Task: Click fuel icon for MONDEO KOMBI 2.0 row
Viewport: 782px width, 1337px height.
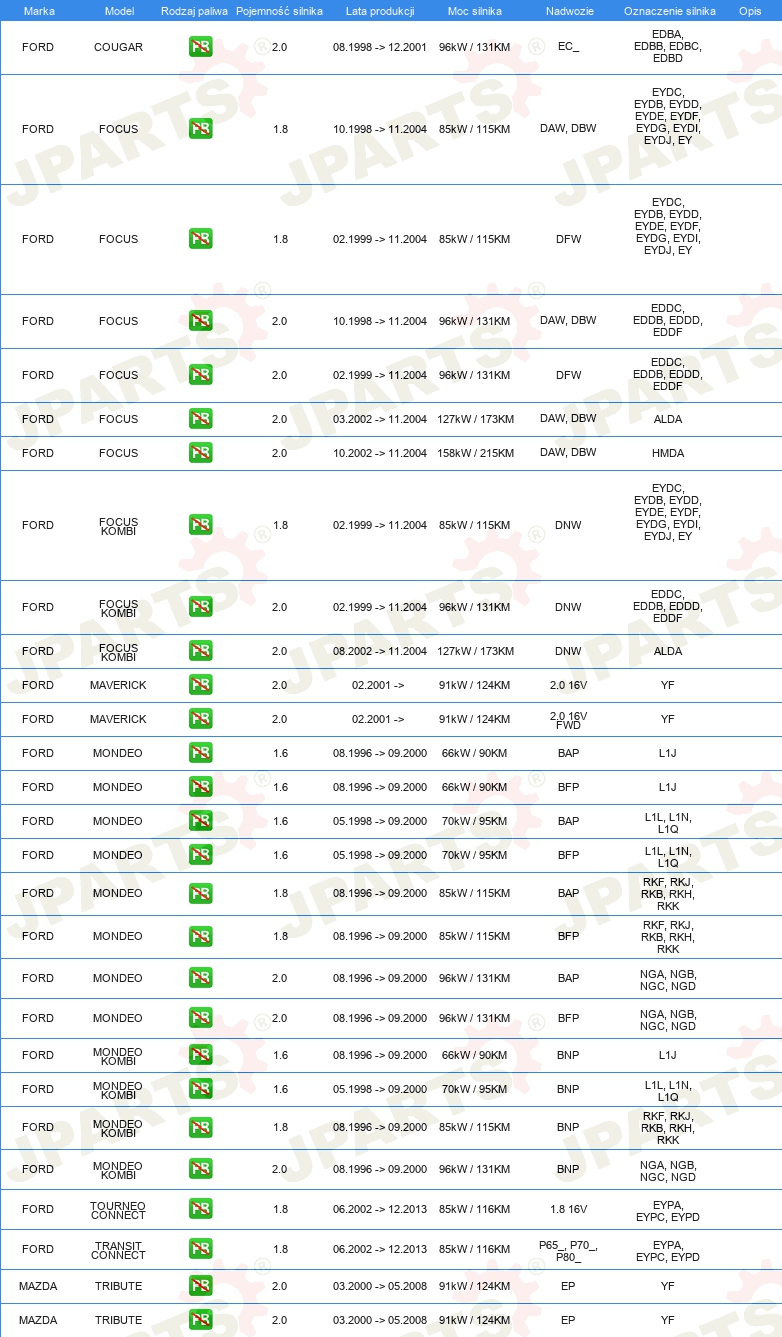Action: coord(201,1169)
